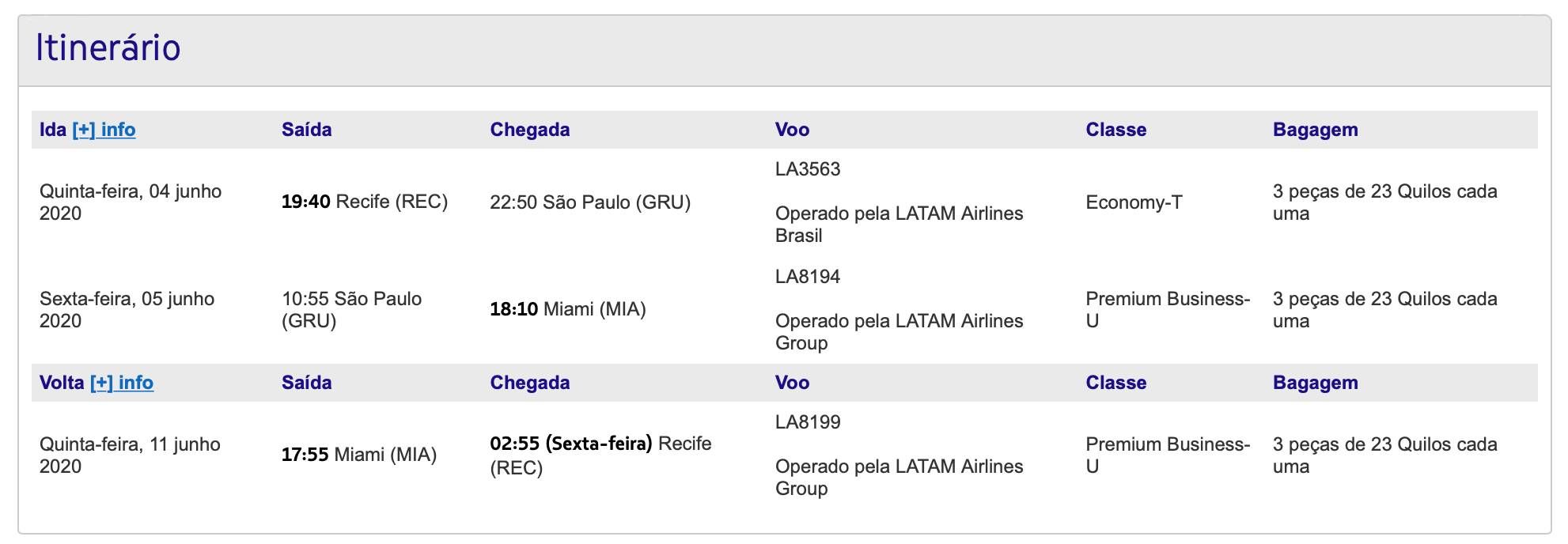Image resolution: width=1568 pixels, height=544 pixels.
Task: Click the Voo column header in Ida row
Action: (792, 130)
